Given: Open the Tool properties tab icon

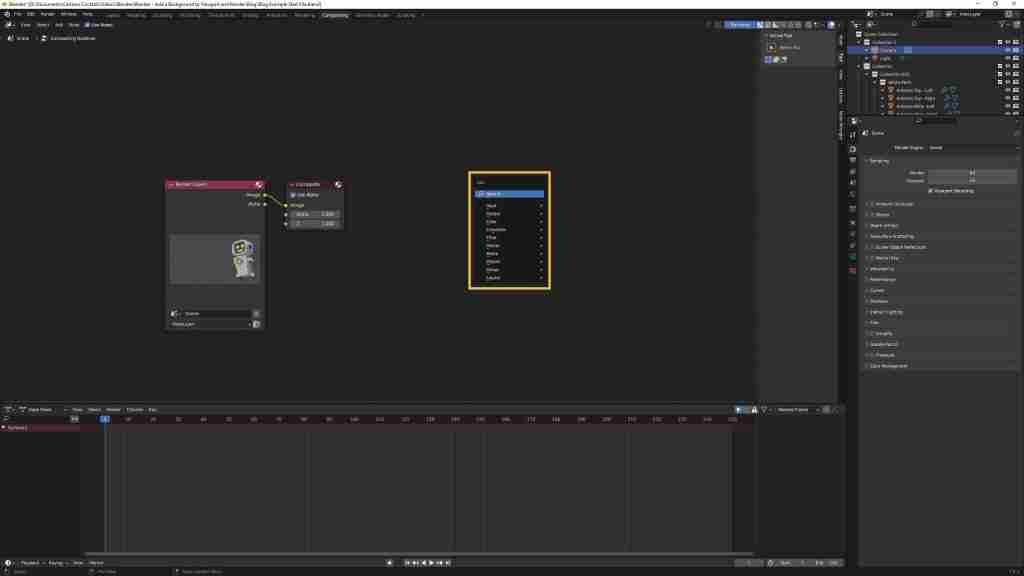Looking at the screenshot, I should [x=852, y=136].
